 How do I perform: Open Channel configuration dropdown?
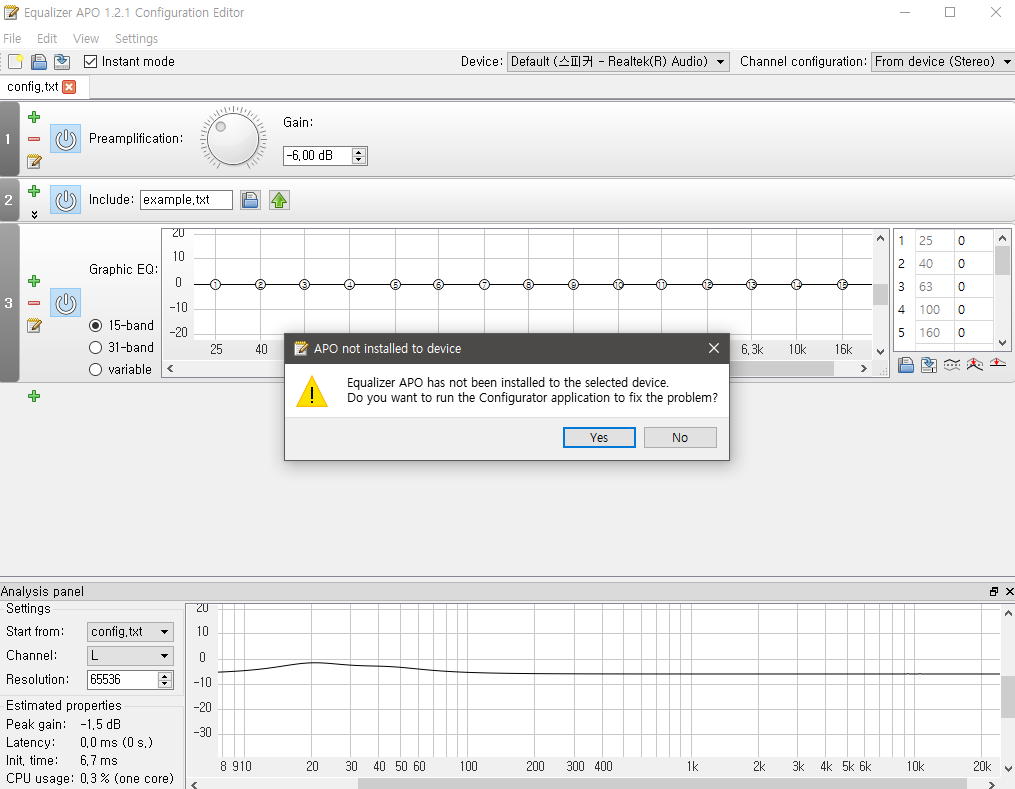(x=943, y=61)
